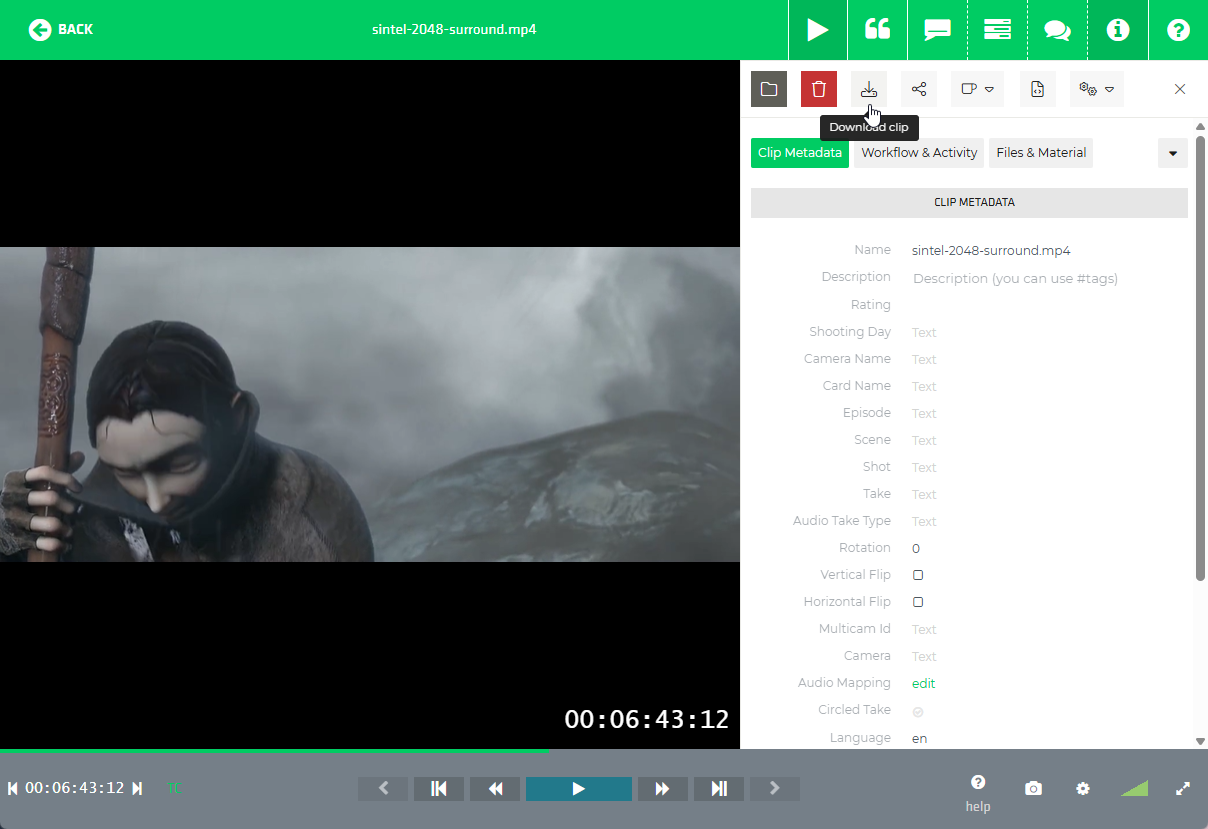The image size is (1208, 829).
Task: Open the quote marks panel icon
Action: (x=877, y=30)
